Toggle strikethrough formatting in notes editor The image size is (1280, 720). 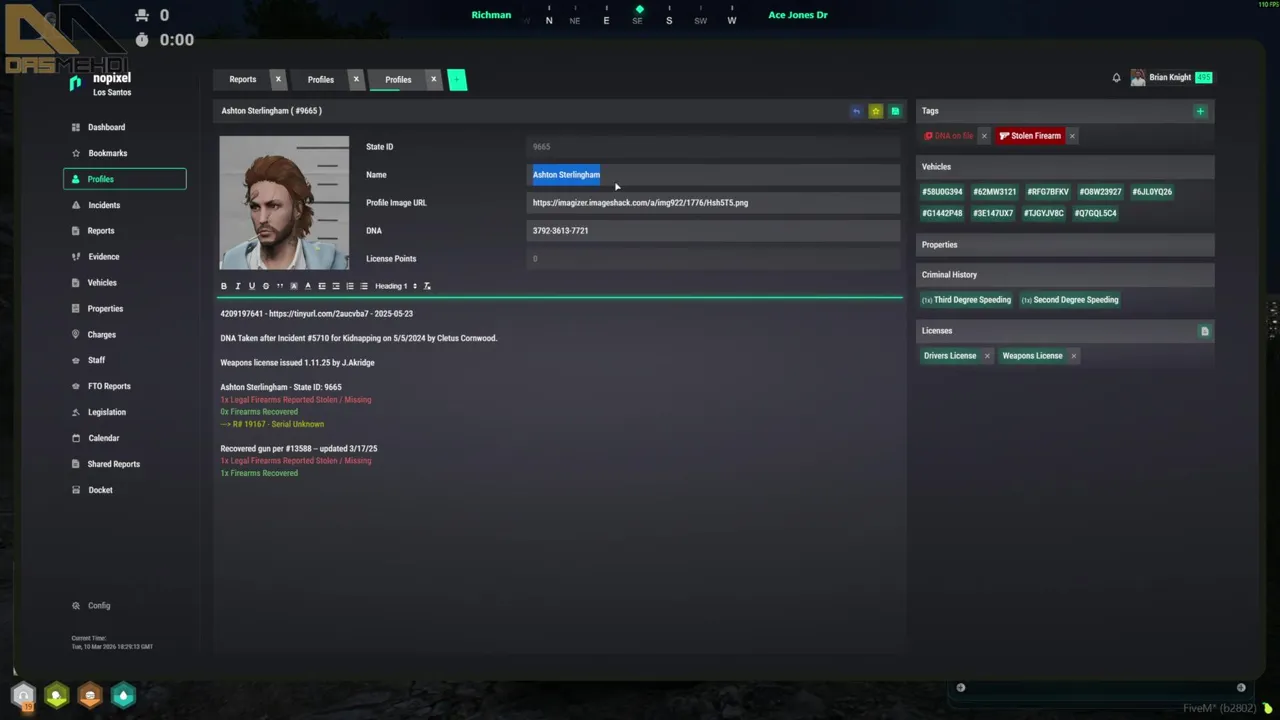[x=266, y=286]
